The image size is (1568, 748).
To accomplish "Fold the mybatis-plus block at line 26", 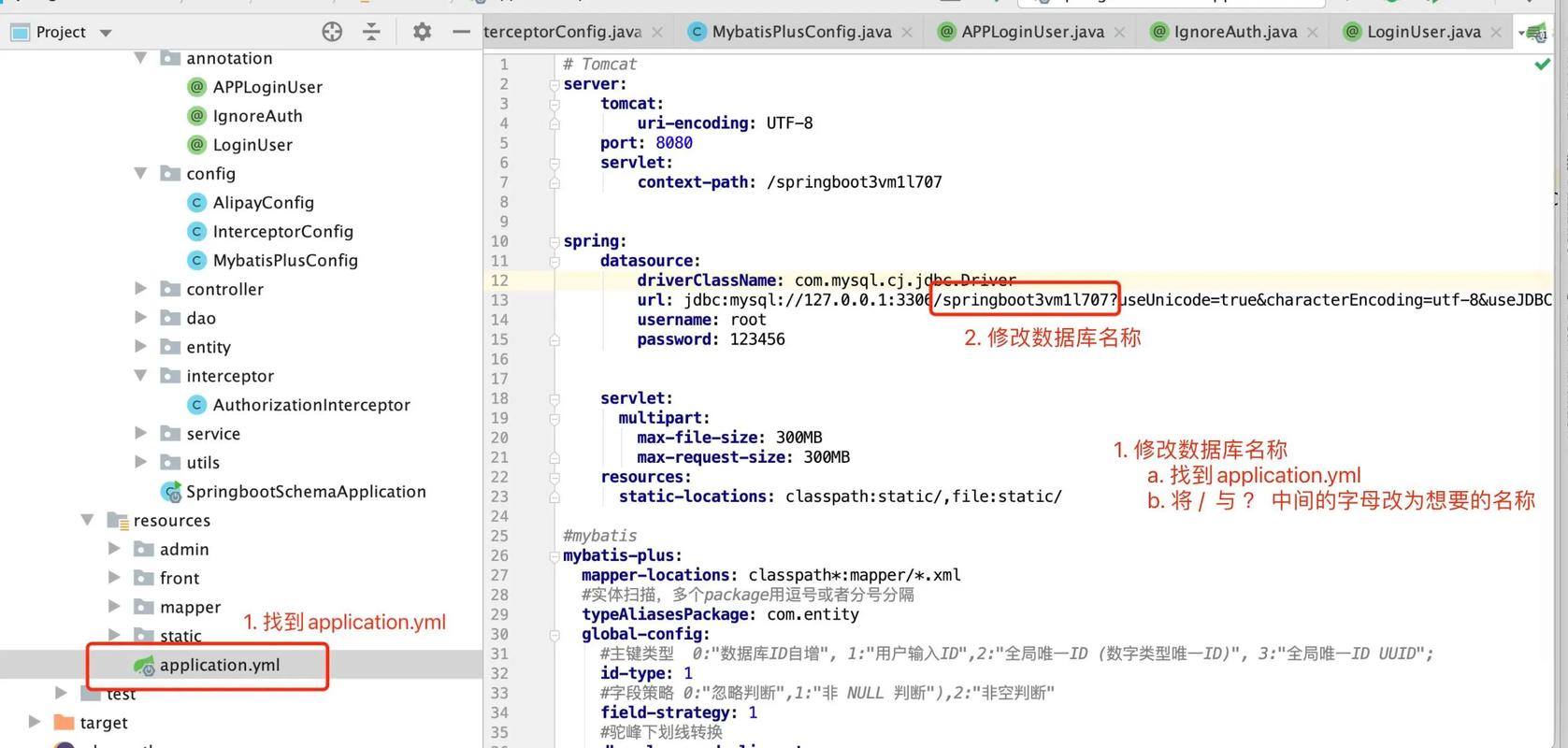I will 554,555.
